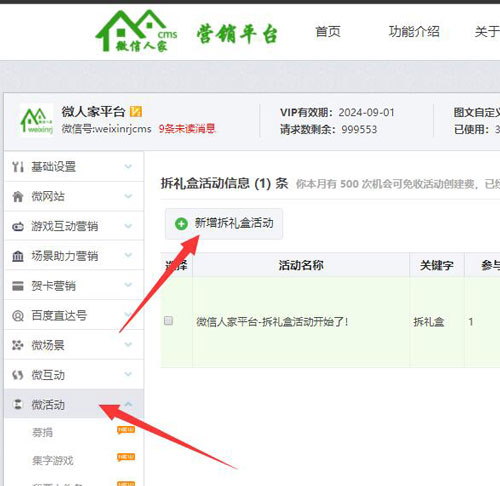Click the 游戏互动营销 gamepad icon
500x486 pixels.
18,227
